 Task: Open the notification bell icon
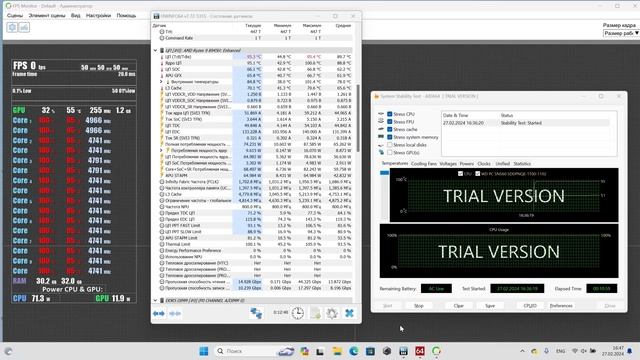630,351
